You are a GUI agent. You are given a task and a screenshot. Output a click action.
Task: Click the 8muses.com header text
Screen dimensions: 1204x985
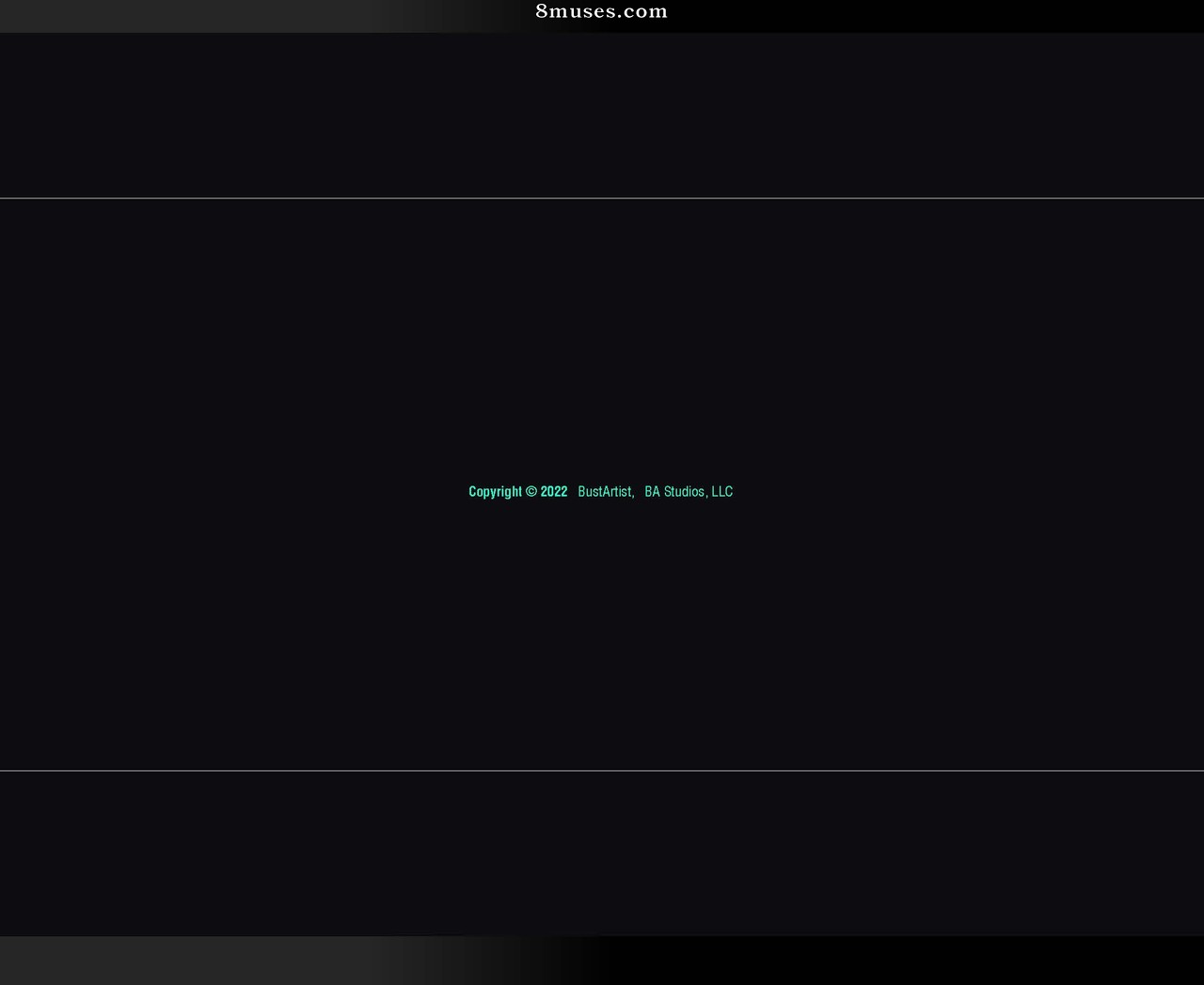click(601, 11)
